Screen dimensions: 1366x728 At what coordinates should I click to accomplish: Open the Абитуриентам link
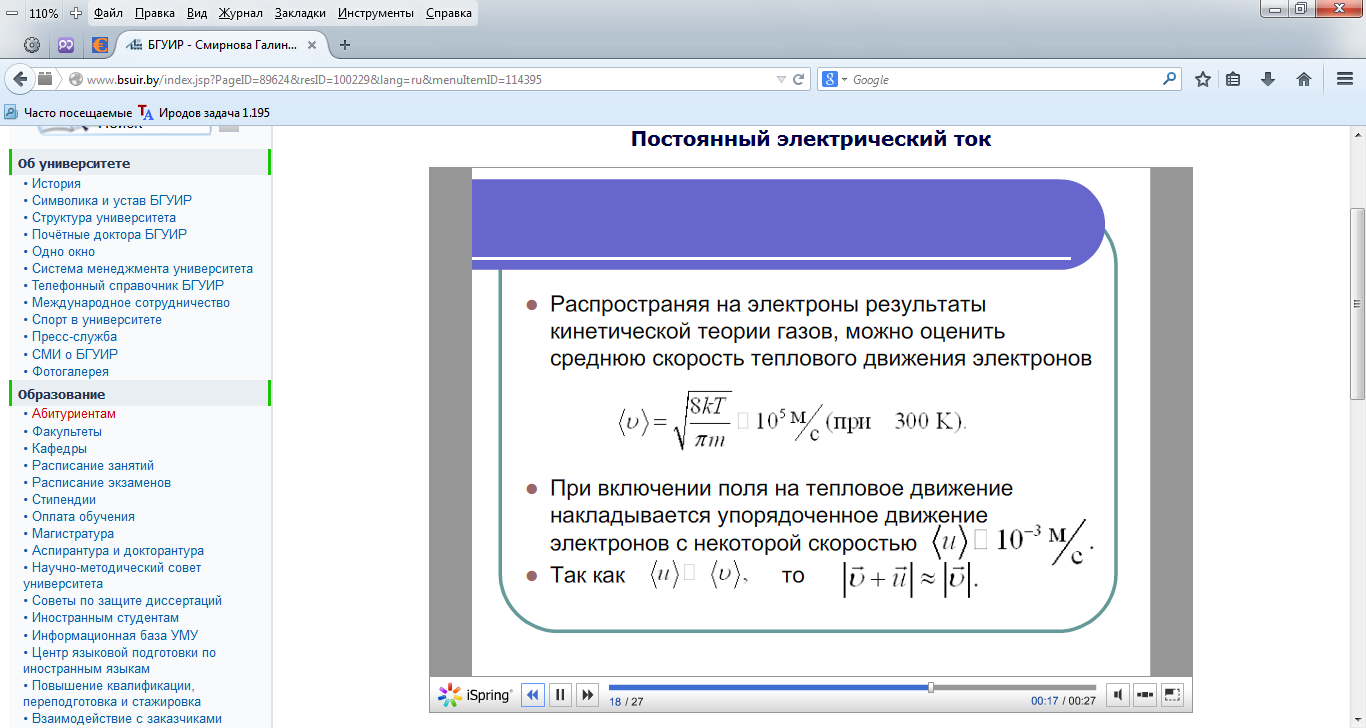(73, 414)
